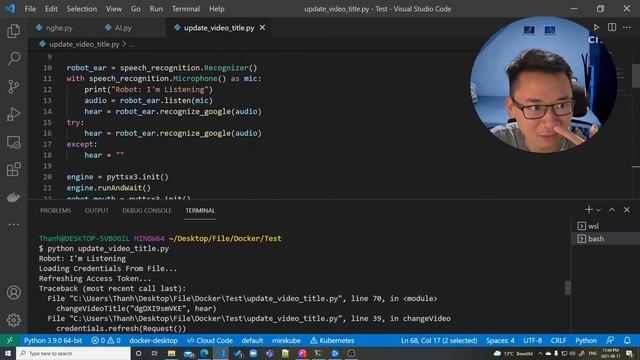Open the Go menu

(x=136, y=9)
